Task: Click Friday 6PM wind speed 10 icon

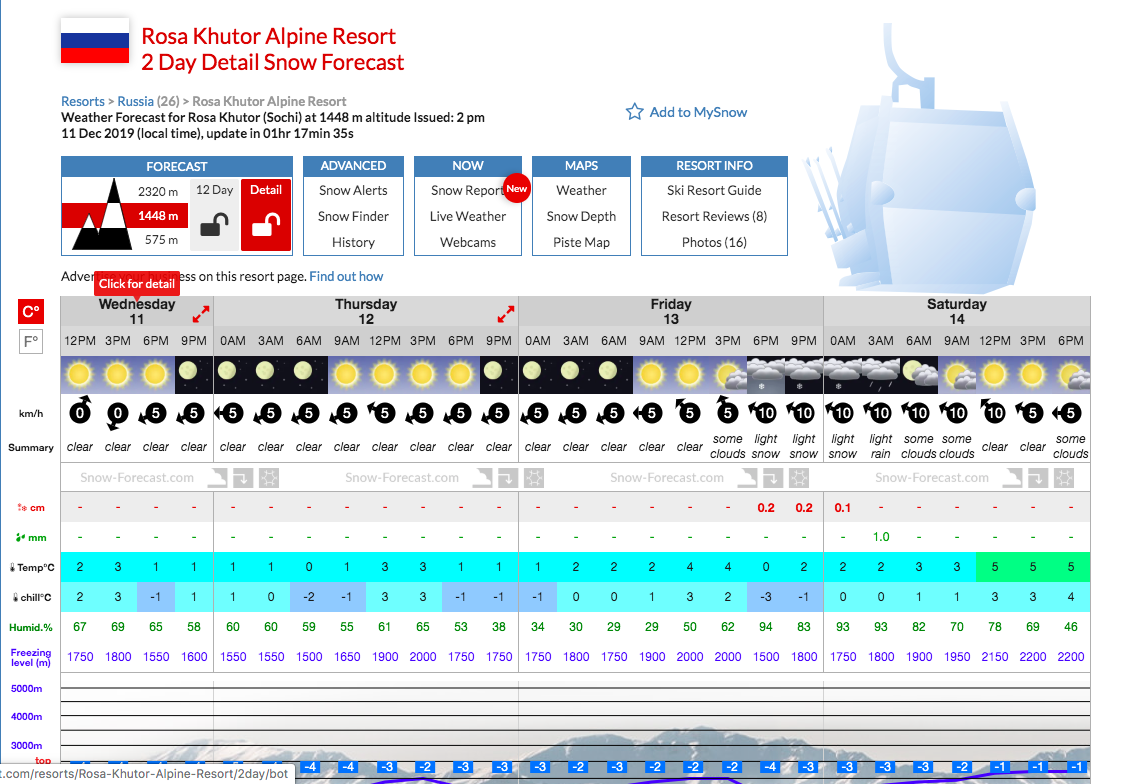Action: (763, 412)
